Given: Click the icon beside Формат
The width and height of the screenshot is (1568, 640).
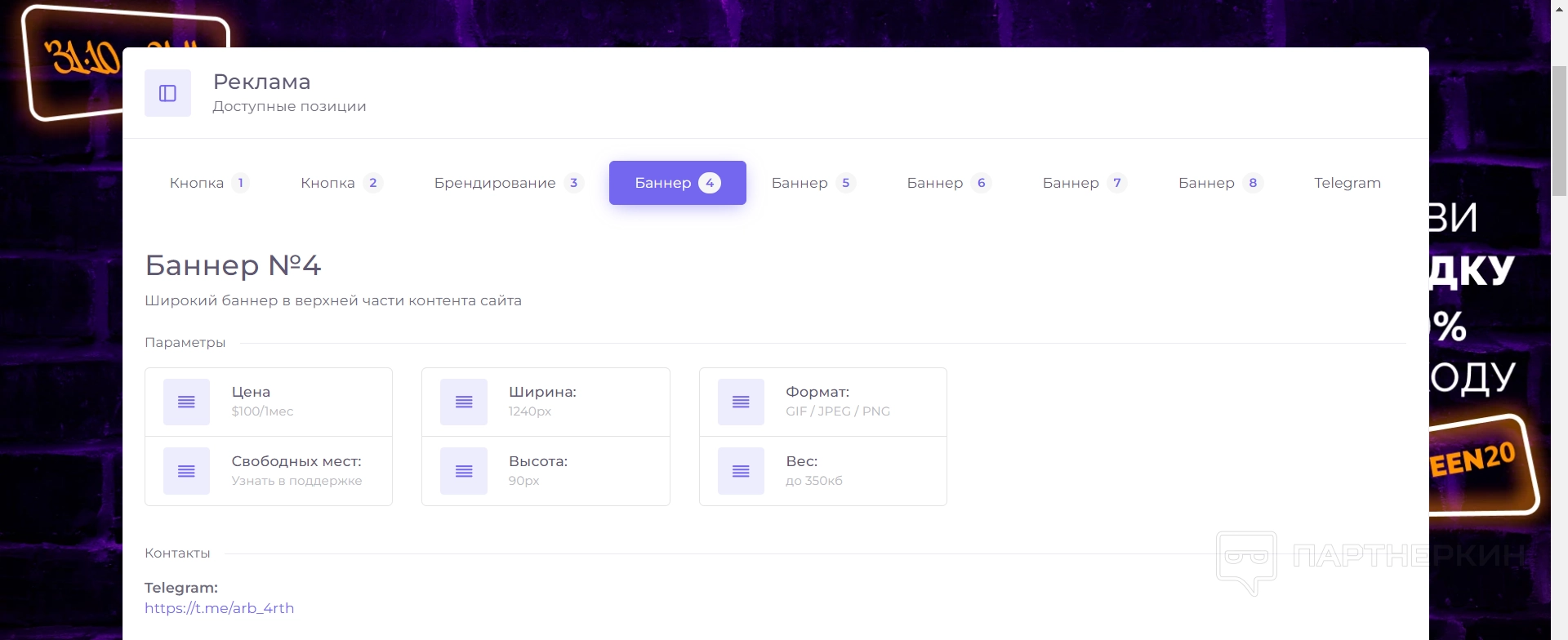Looking at the screenshot, I should click(741, 402).
